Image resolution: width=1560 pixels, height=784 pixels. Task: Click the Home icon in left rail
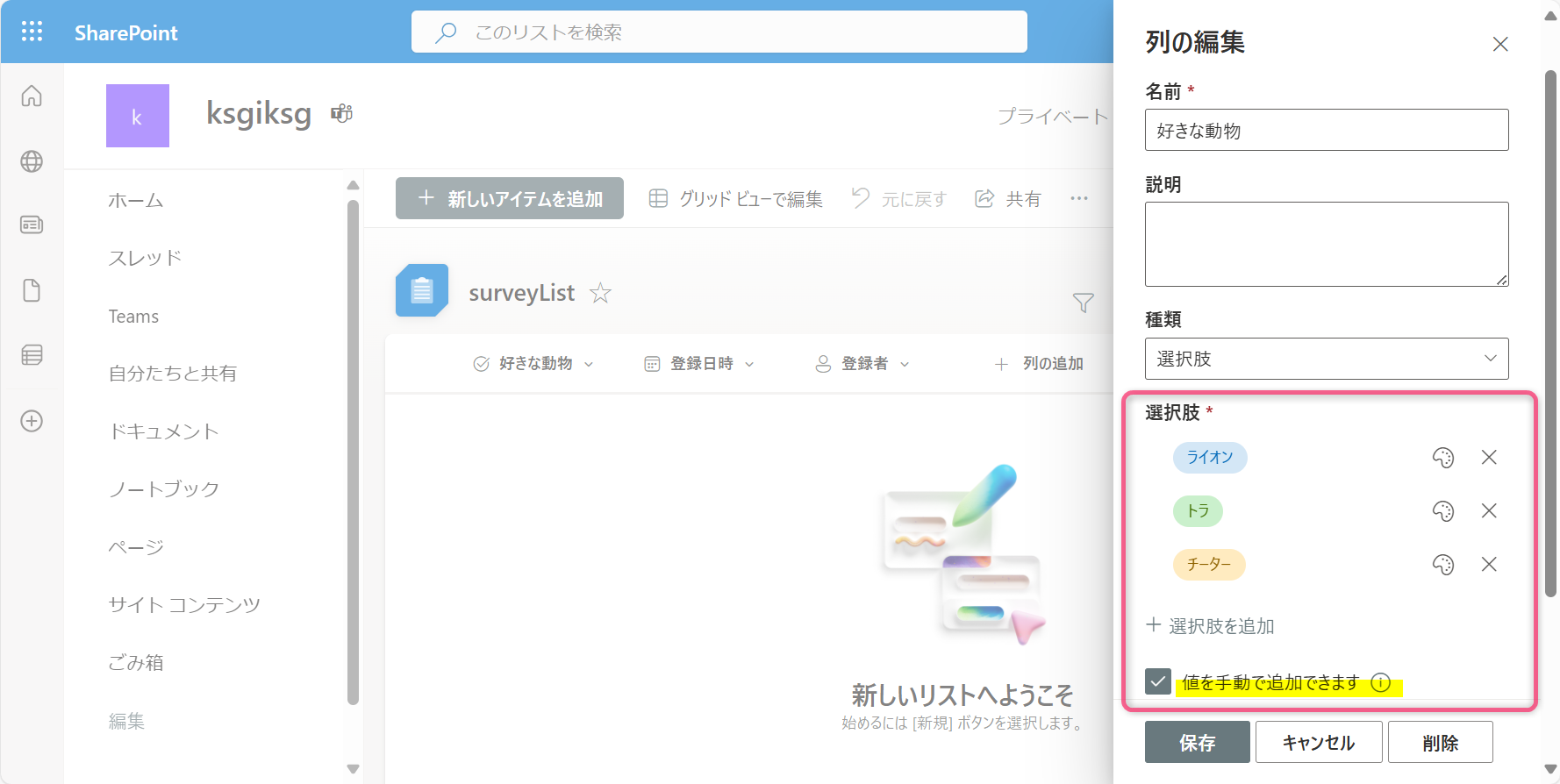(32, 96)
